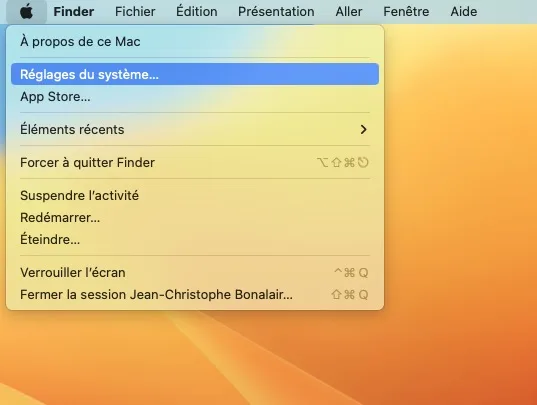Select Redémarrer…
This screenshot has height=405, width=537.
[x=195, y=217]
